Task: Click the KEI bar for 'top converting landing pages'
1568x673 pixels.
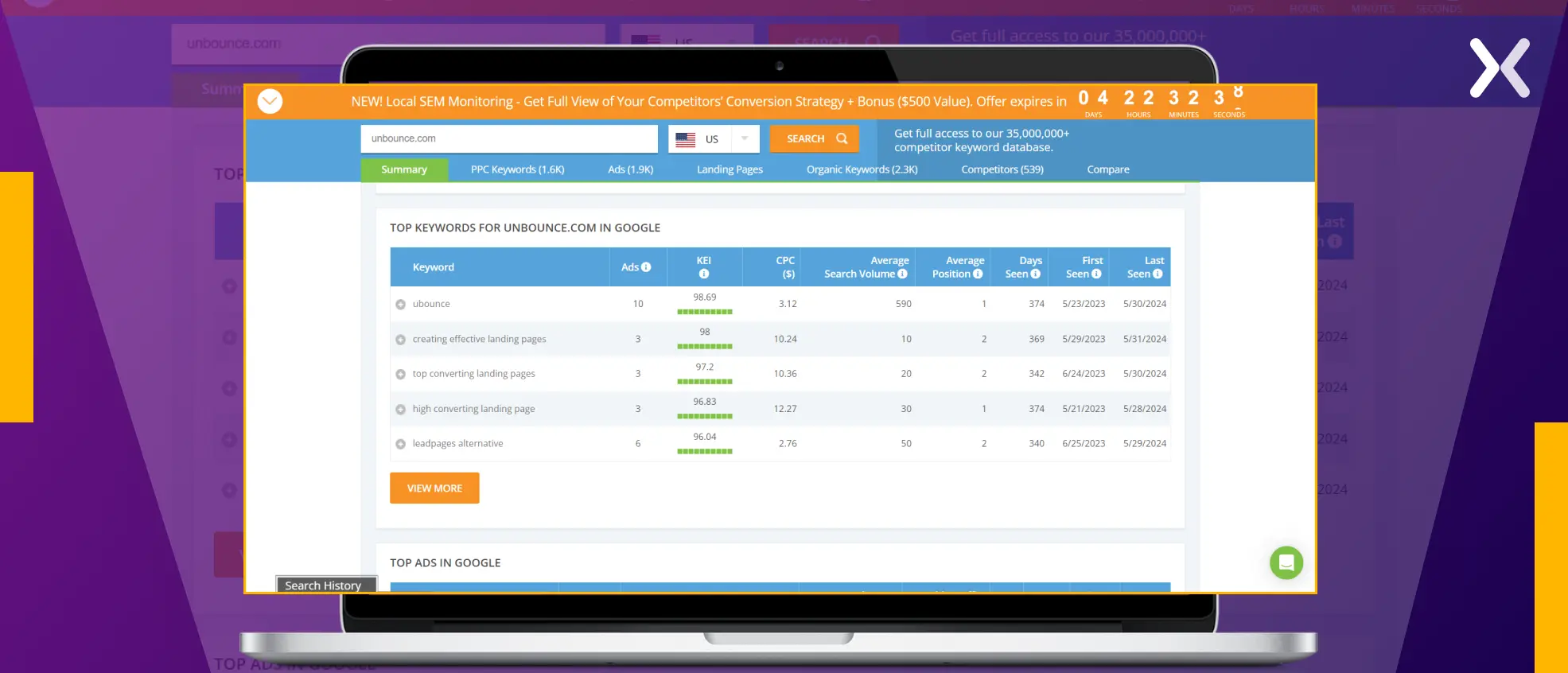Action: click(705, 382)
